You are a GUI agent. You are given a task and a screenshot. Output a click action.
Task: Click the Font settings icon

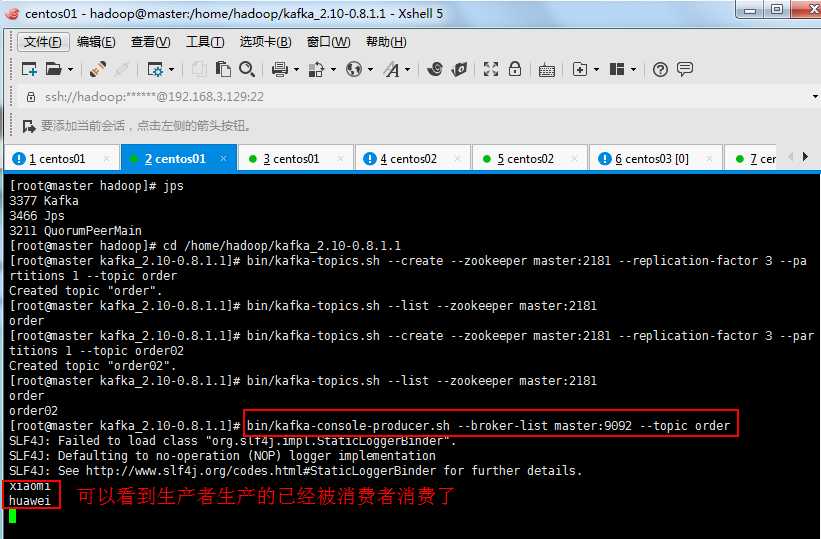click(392, 69)
